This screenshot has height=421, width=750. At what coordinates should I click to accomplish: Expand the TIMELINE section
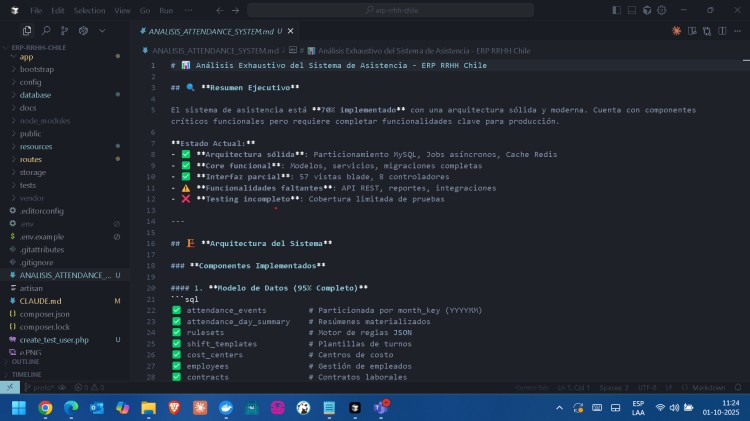click(26, 375)
